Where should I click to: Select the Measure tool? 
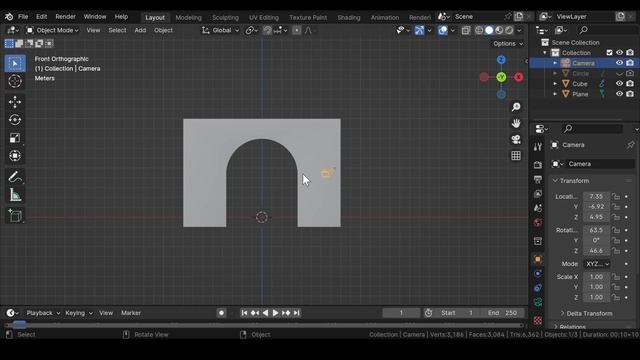tap(15, 195)
